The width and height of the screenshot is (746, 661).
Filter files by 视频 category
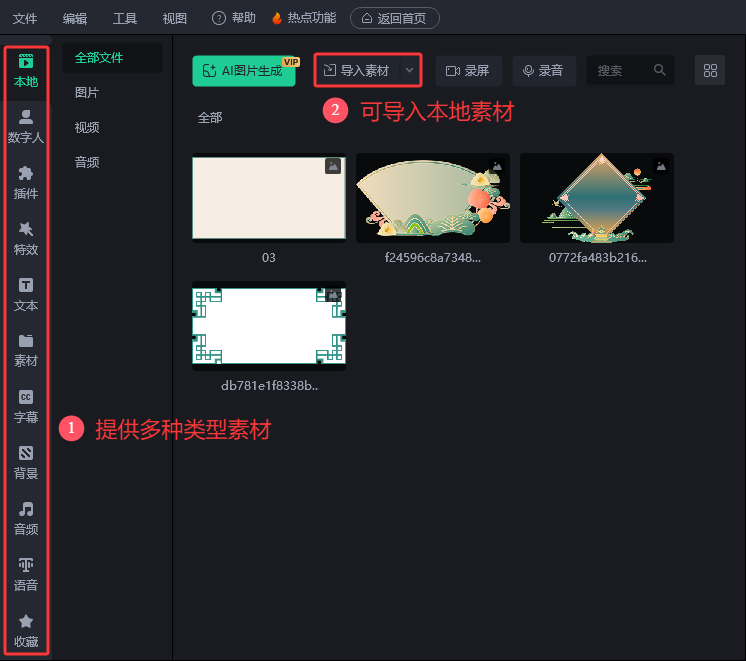coord(87,127)
